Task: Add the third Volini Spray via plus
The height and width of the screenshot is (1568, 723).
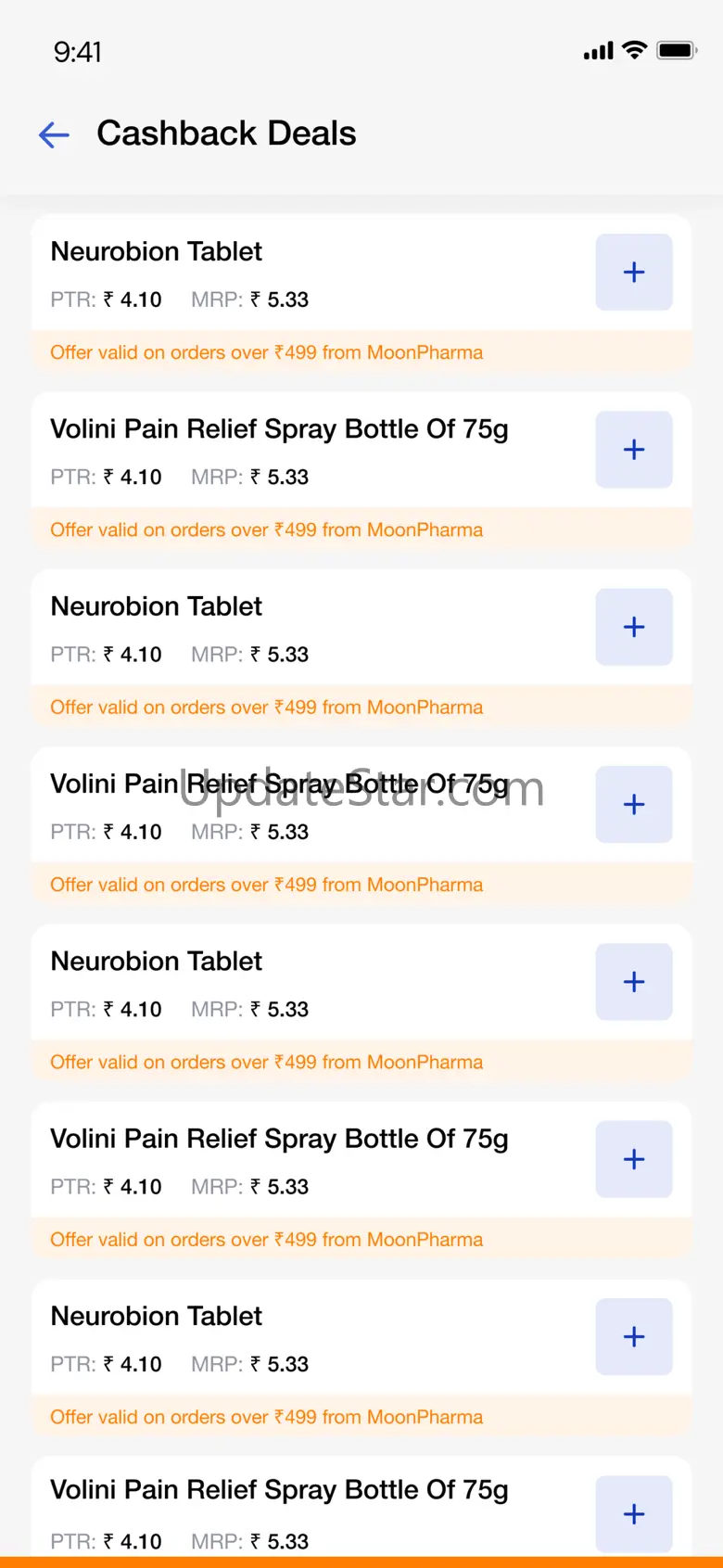Action: click(634, 1159)
